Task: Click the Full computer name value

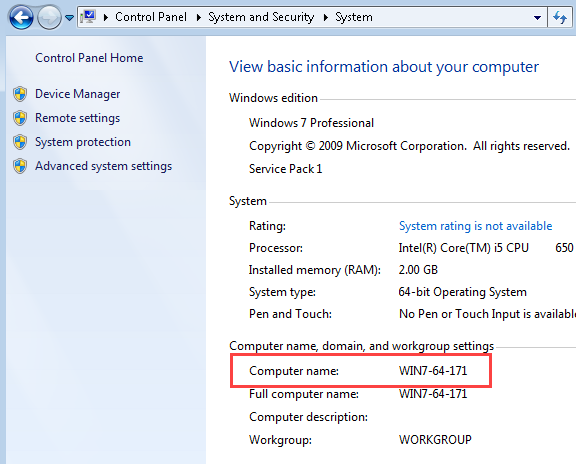Action: pyautogui.click(x=433, y=394)
